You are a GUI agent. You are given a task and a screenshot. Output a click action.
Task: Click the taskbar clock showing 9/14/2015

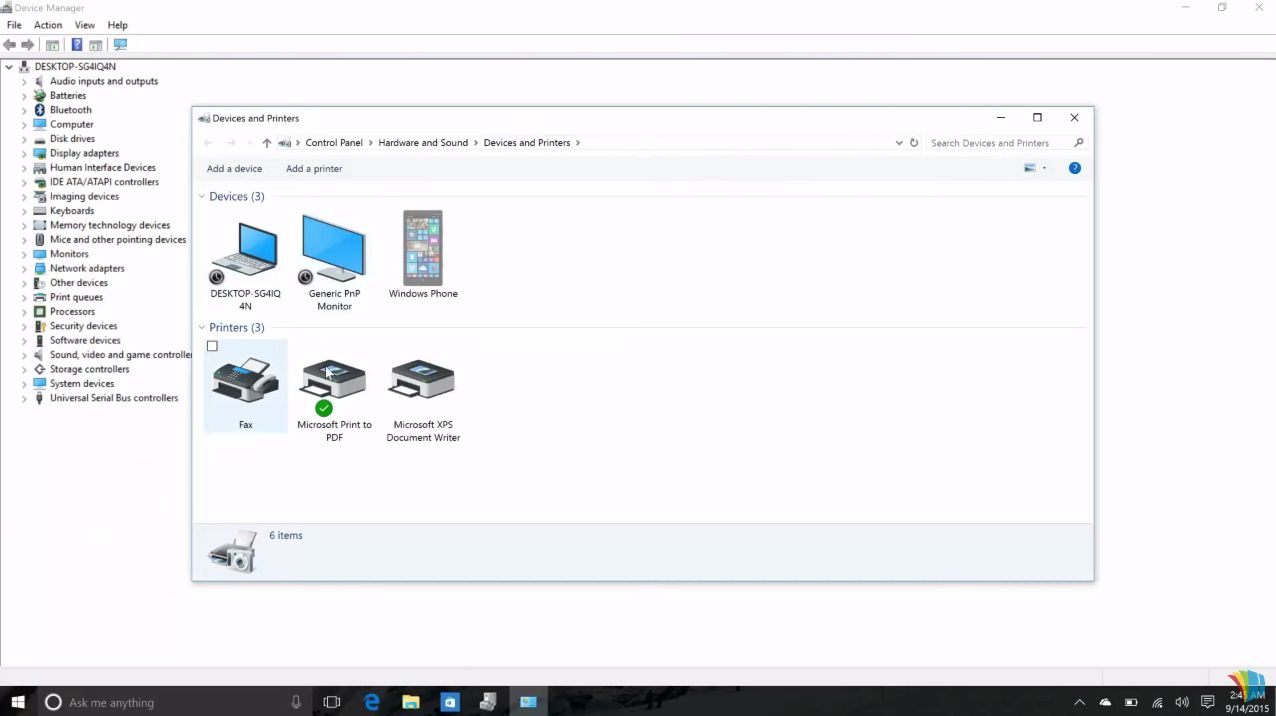(1246, 702)
